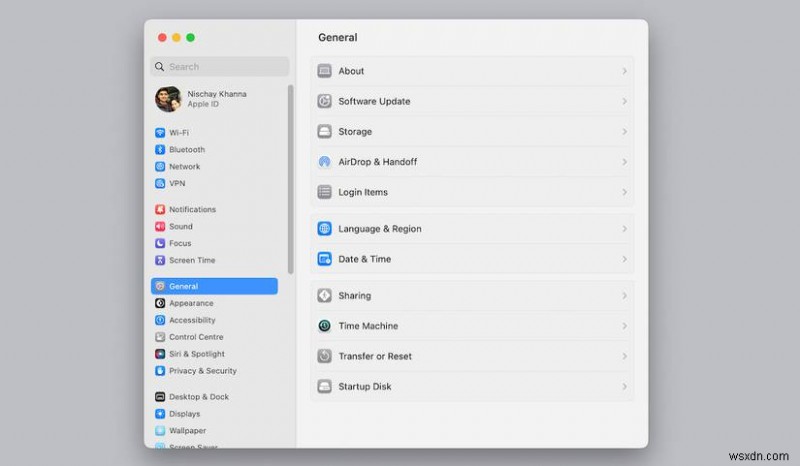Open Startup Disk via its chevron
The width and height of the screenshot is (800, 466).
(x=624, y=386)
